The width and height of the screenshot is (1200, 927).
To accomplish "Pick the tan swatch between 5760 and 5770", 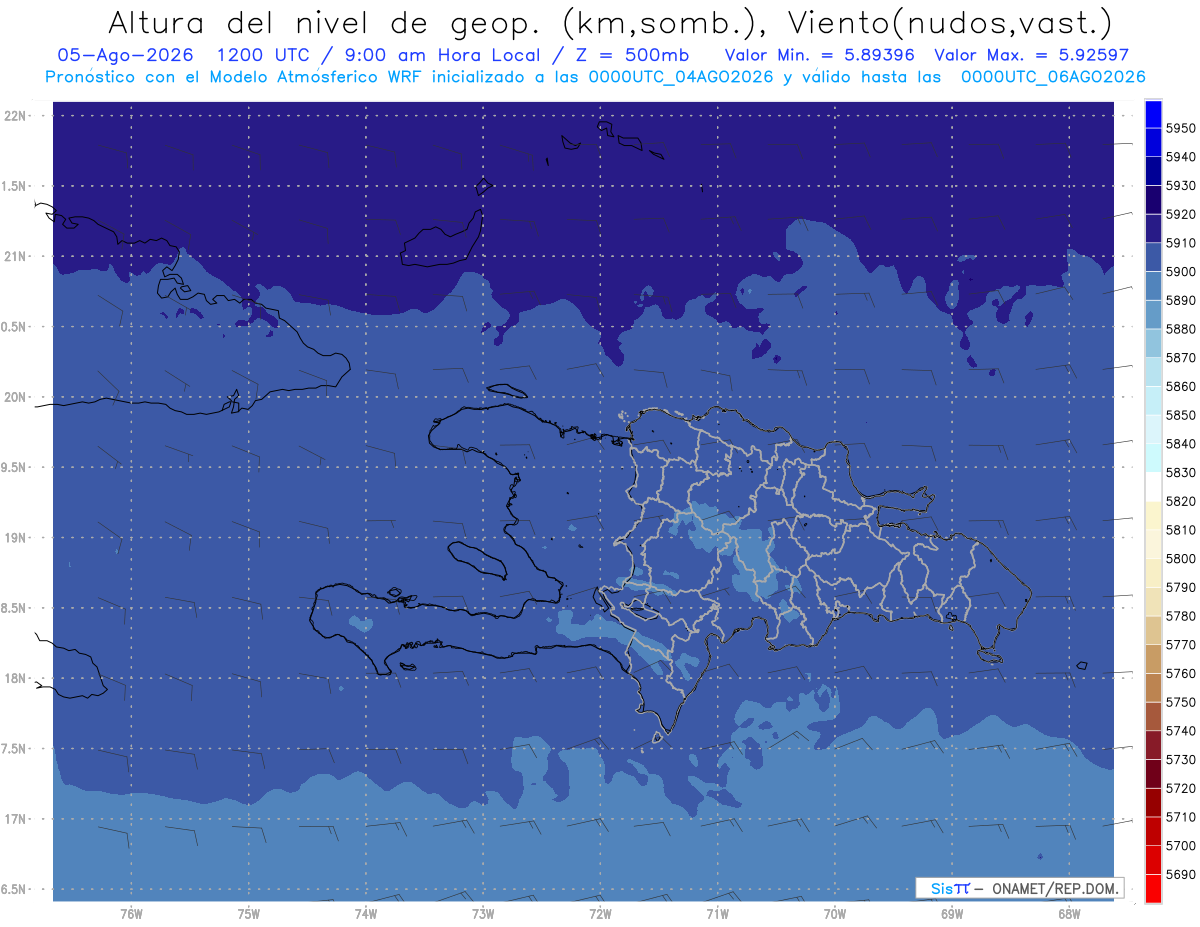I will 1153,659.
